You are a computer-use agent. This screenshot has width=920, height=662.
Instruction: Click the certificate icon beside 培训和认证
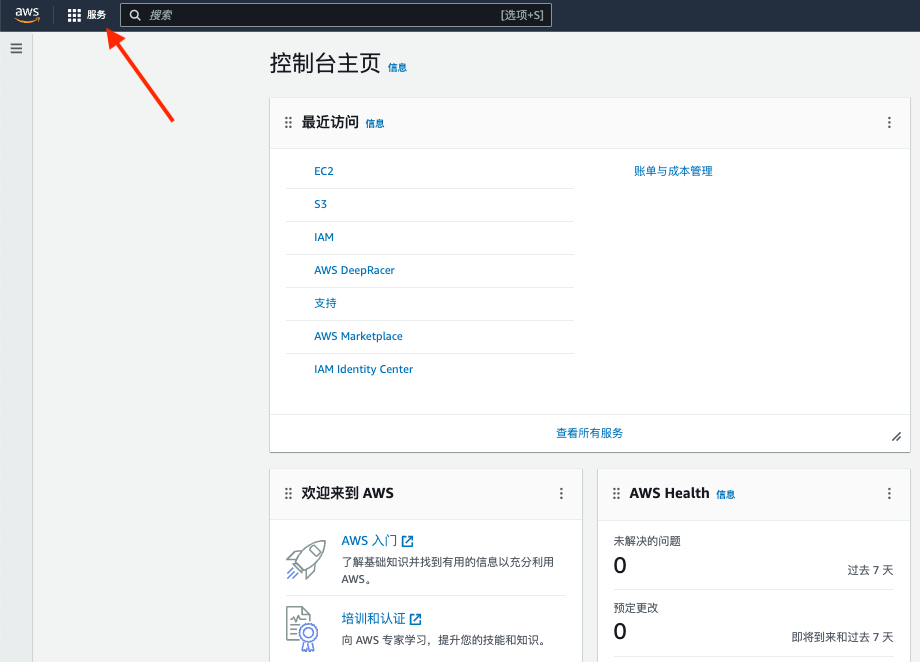(x=302, y=628)
